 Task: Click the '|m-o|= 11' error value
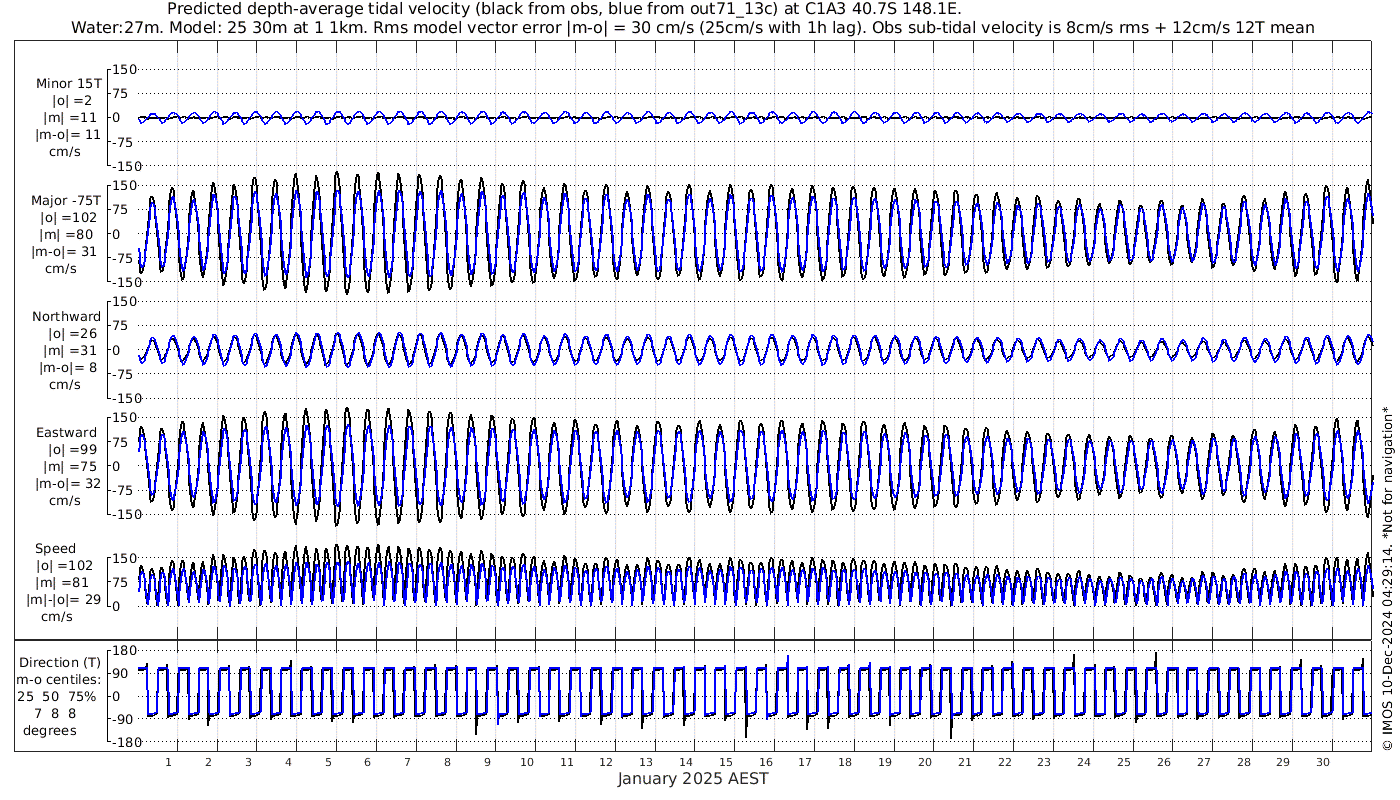coord(68,135)
